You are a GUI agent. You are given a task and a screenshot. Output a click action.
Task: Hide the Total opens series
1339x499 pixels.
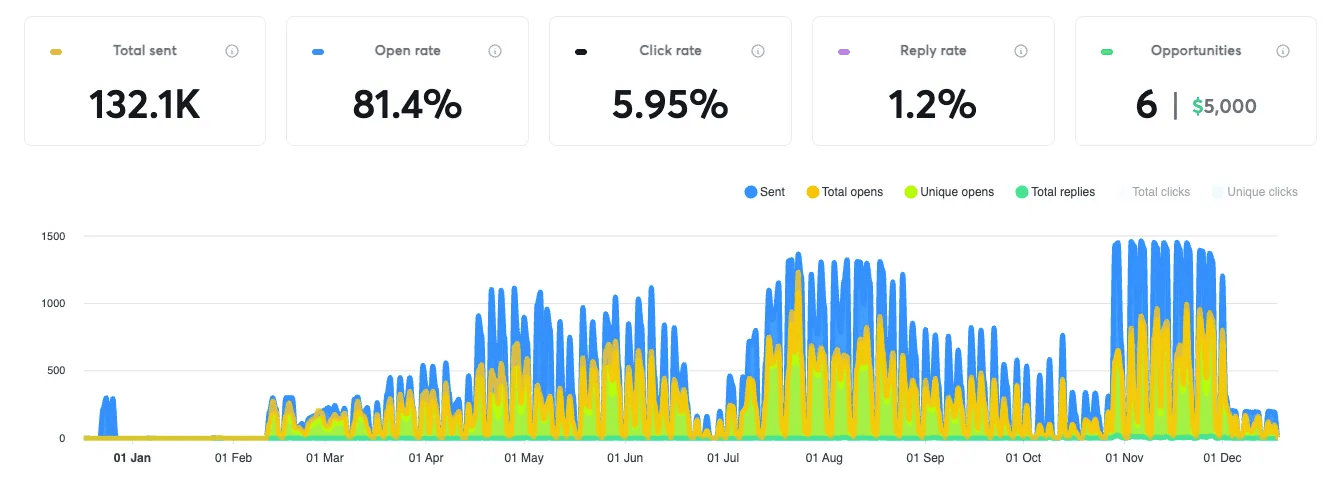point(844,192)
